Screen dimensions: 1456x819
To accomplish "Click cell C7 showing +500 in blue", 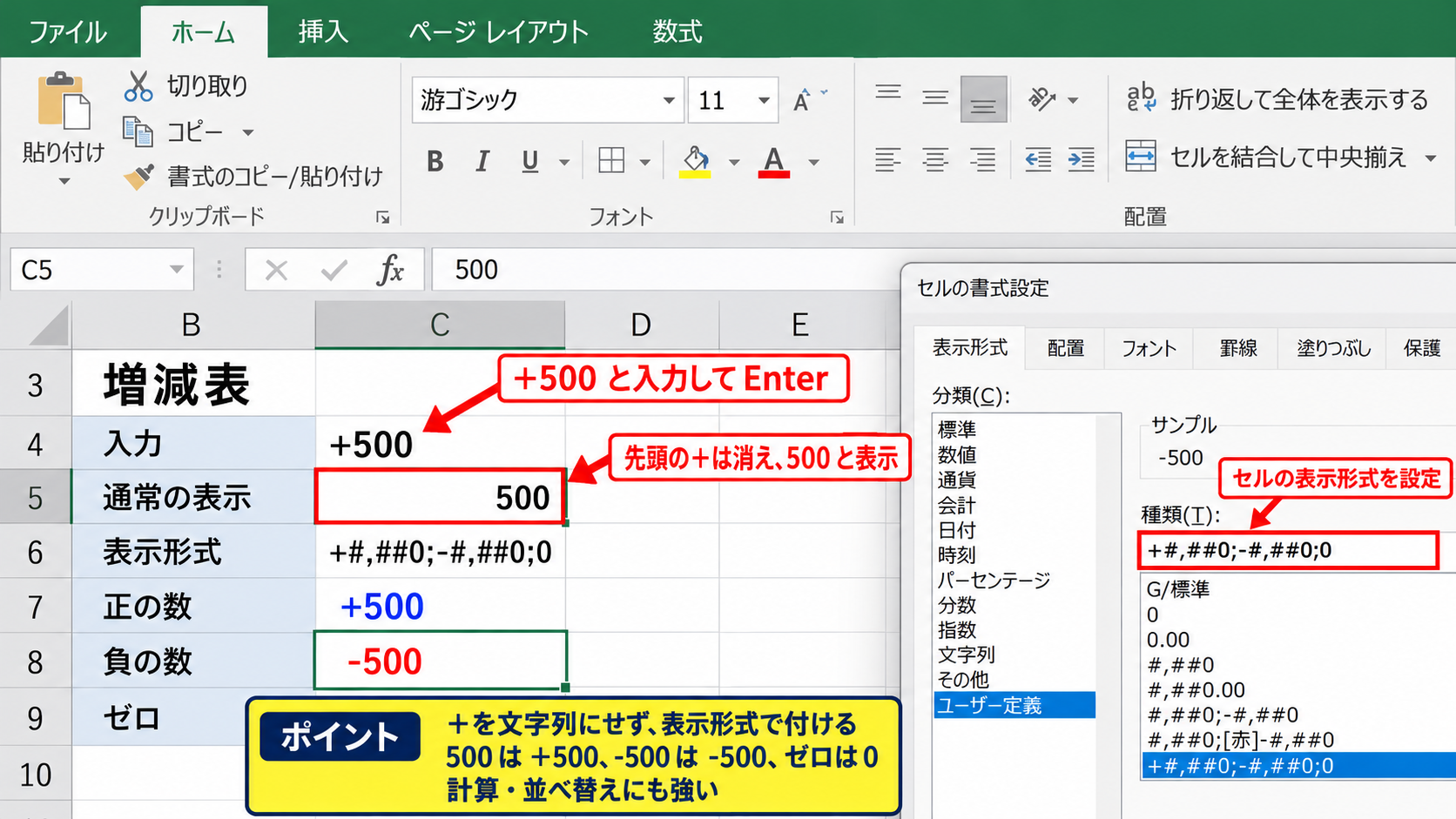I will coord(441,606).
